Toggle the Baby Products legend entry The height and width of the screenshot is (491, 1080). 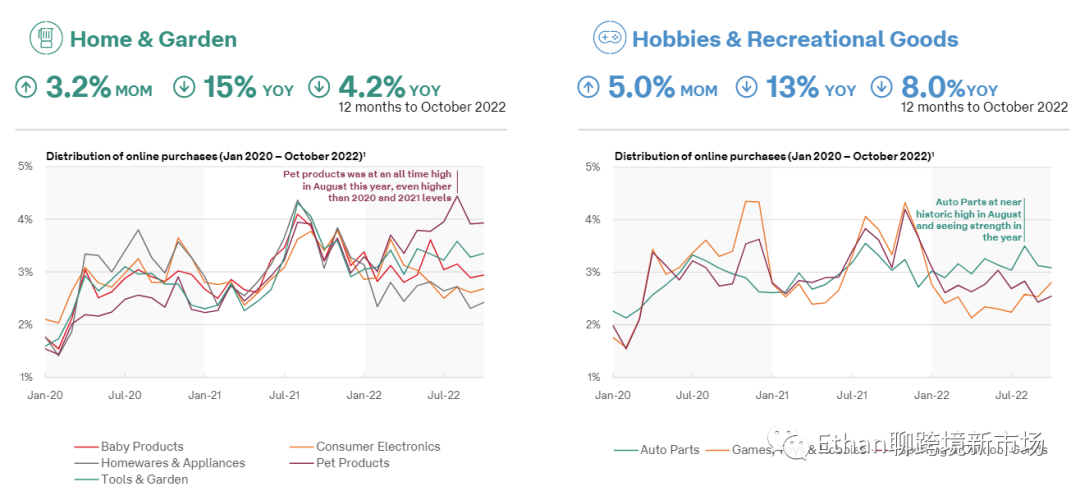tap(142, 447)
